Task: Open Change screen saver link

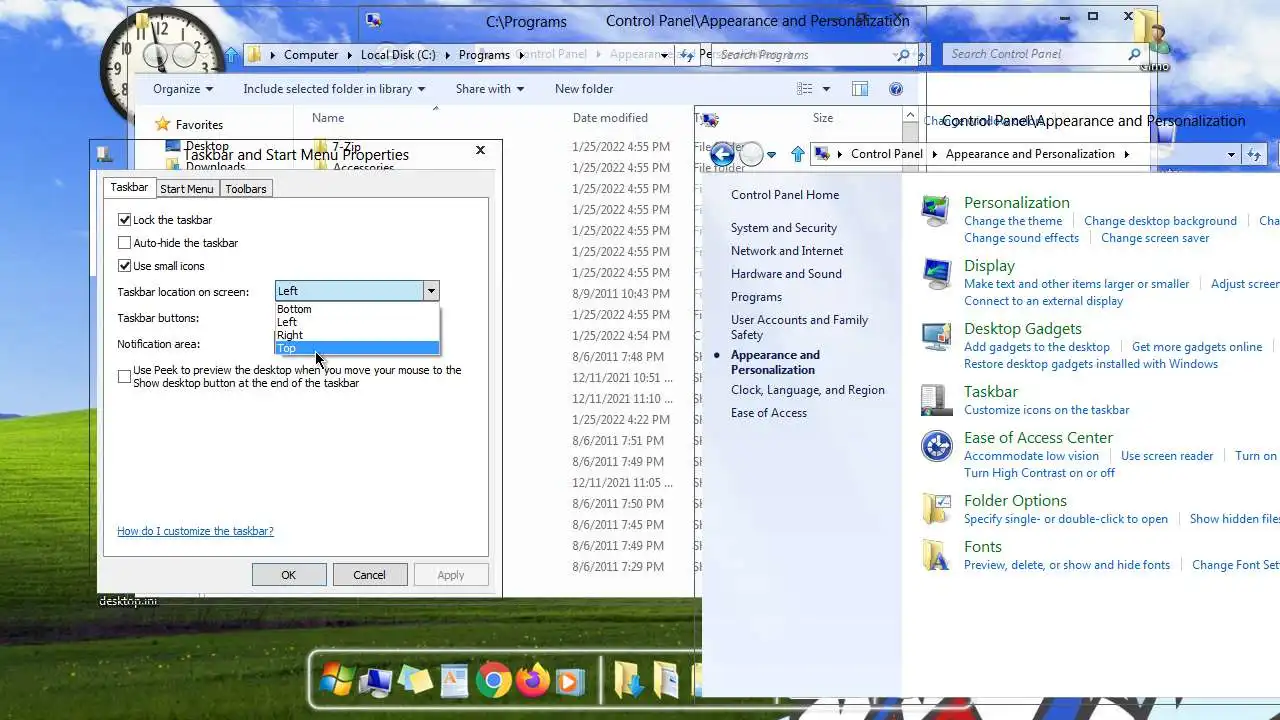Action: pos(1155,238)
